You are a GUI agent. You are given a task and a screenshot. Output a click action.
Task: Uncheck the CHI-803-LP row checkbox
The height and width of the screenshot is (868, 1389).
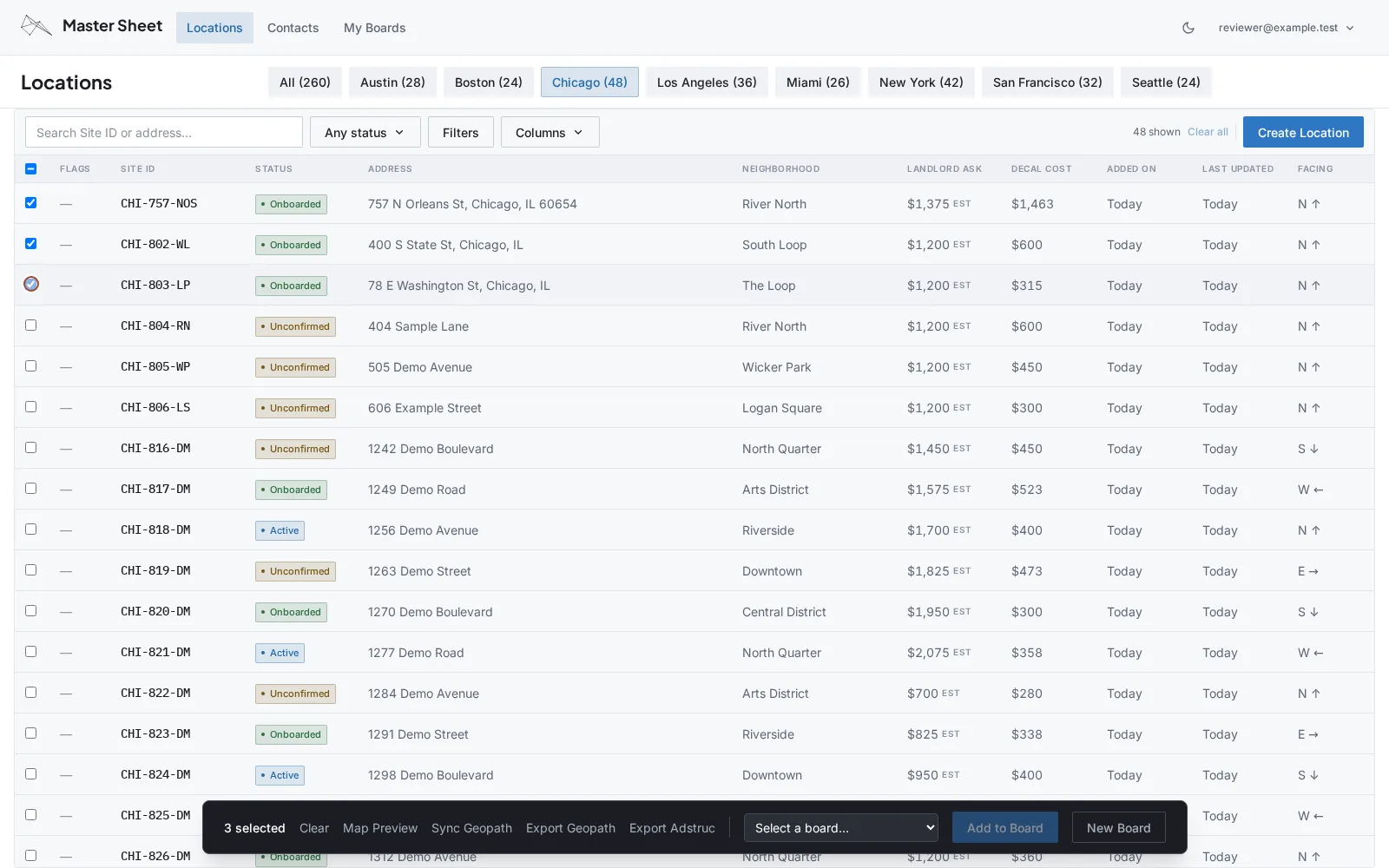pyautogui.click(x=31, y=284)
